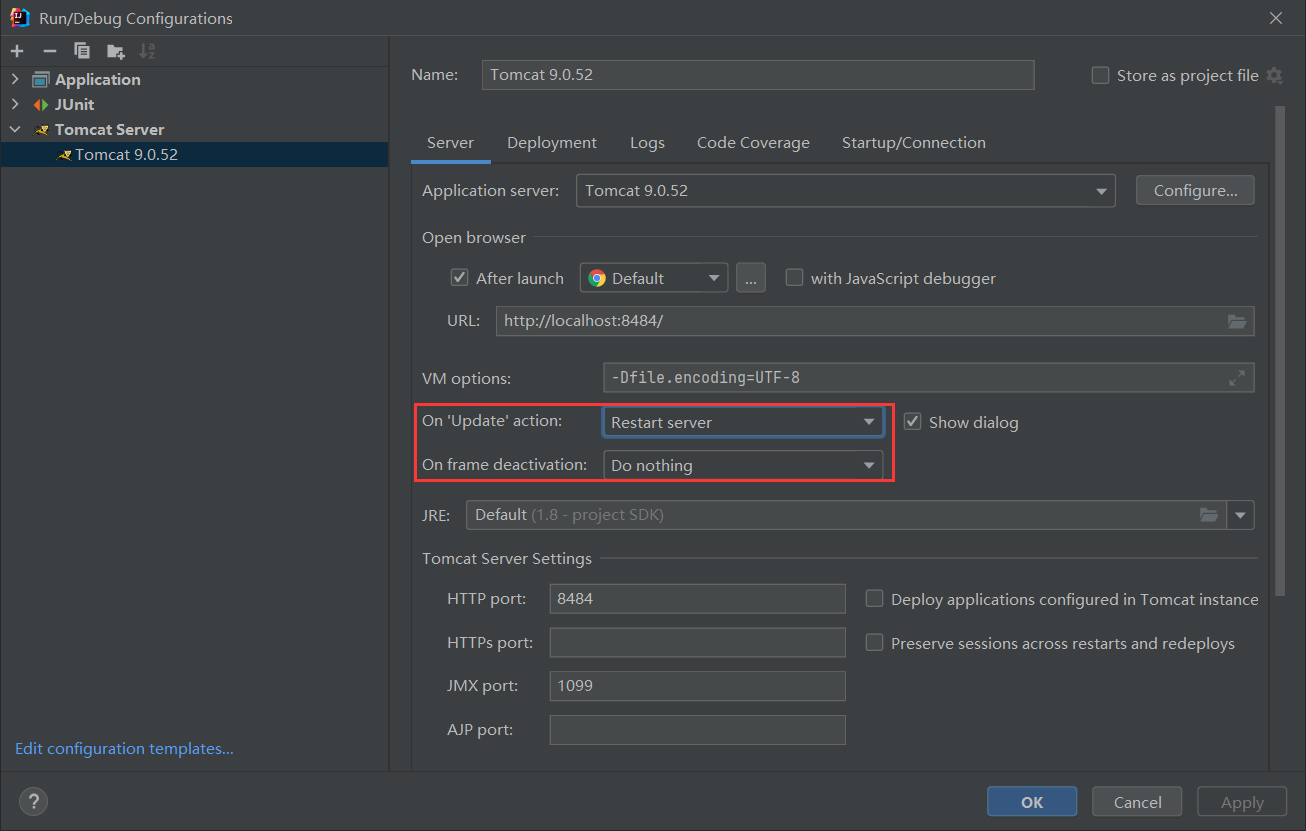Click the Chrome icon in browser selector
The height and width of the screenshot is (831, 1306).
point(597,279)
